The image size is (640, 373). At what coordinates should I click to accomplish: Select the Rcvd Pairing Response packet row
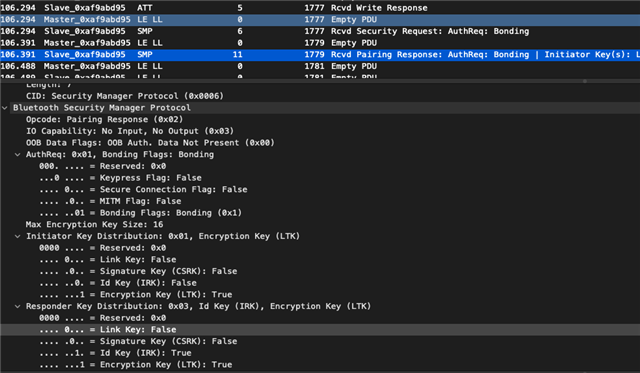(x=320, y=55)
